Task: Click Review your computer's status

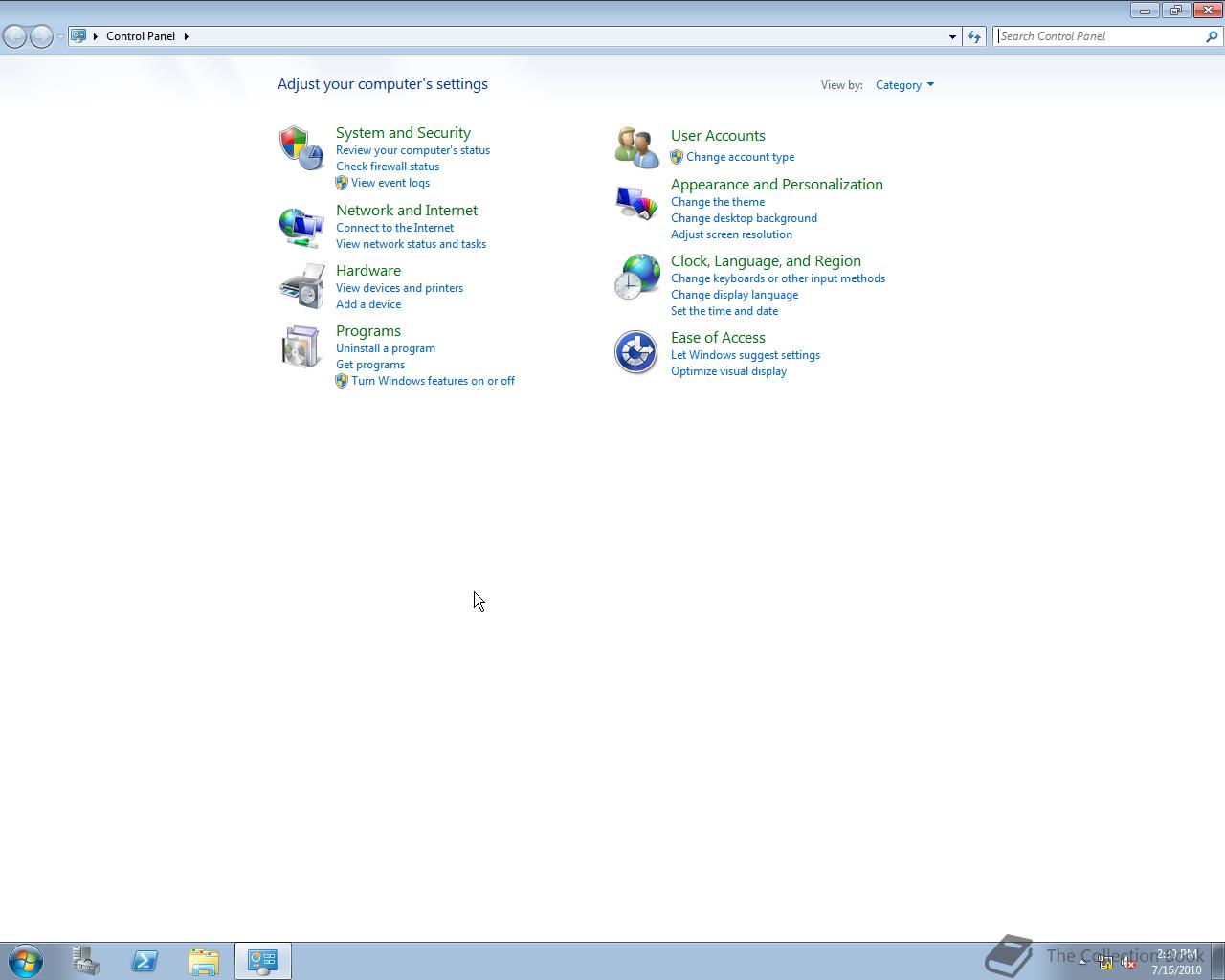Action: coord(412,150)
